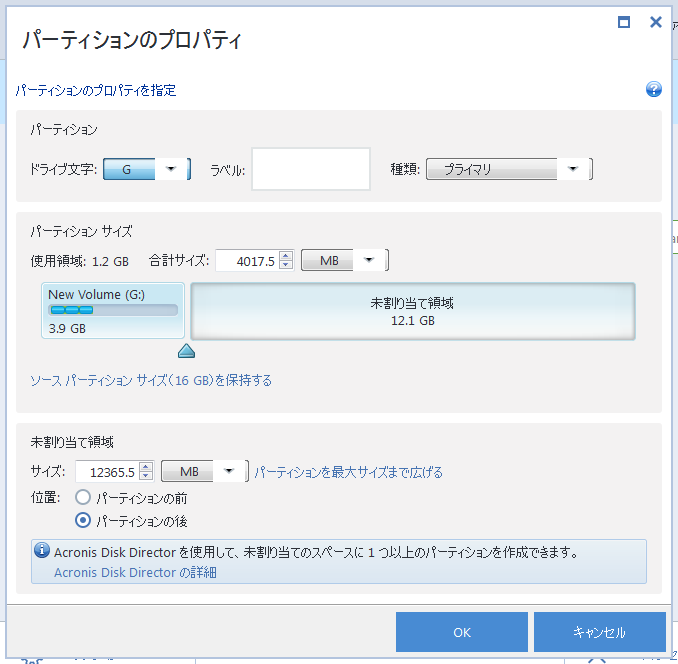
Task: Select the 'パーティションの前' radio button
Action: coord(83,497)
